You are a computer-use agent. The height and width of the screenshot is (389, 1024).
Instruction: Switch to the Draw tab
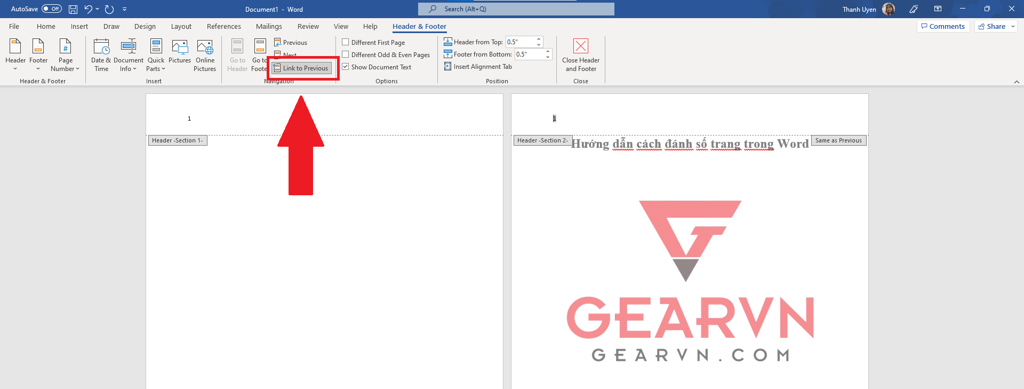point(112,27)
